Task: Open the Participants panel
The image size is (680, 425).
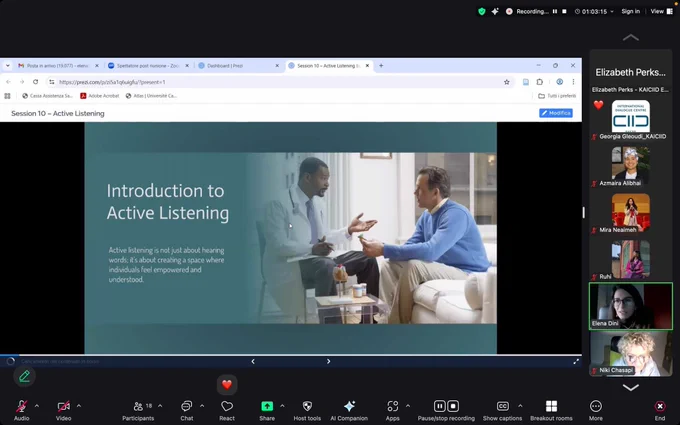Action: pyautogui.click(x=138, y=410)
